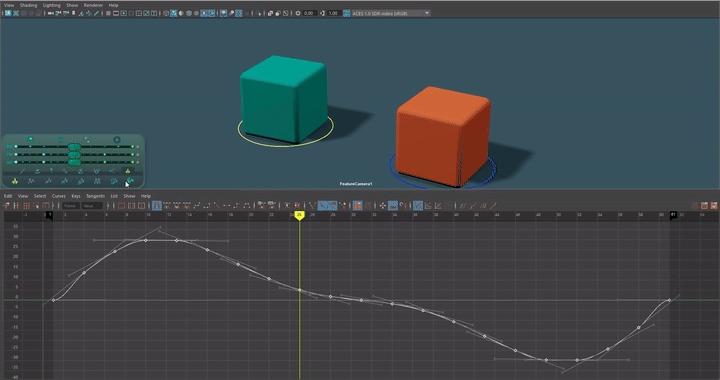The height and width of the screenshot is (380, 720).
Task: Click the diagonal-line icon at the left of the floating panel's middle row
Action: [x=22, y=171]
